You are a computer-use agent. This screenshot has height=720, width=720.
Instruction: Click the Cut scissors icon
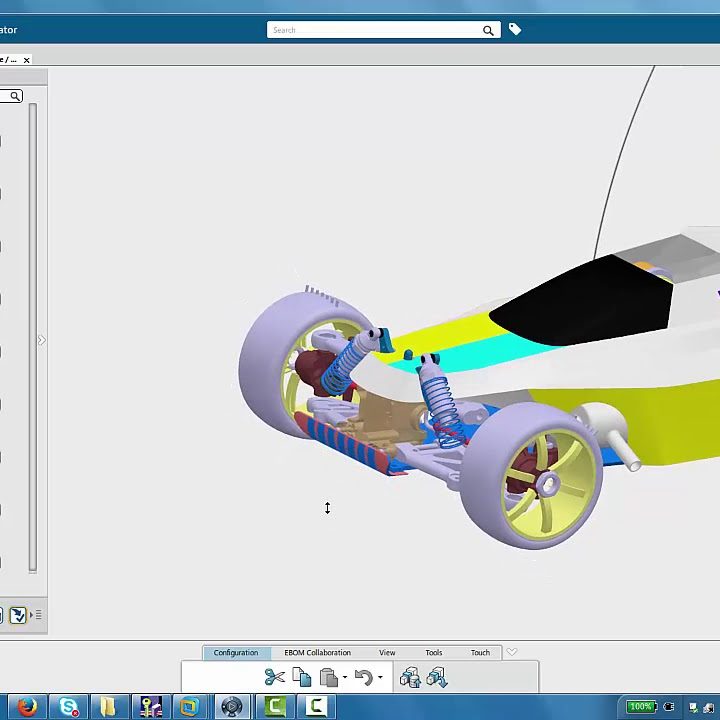pos(274,678)
